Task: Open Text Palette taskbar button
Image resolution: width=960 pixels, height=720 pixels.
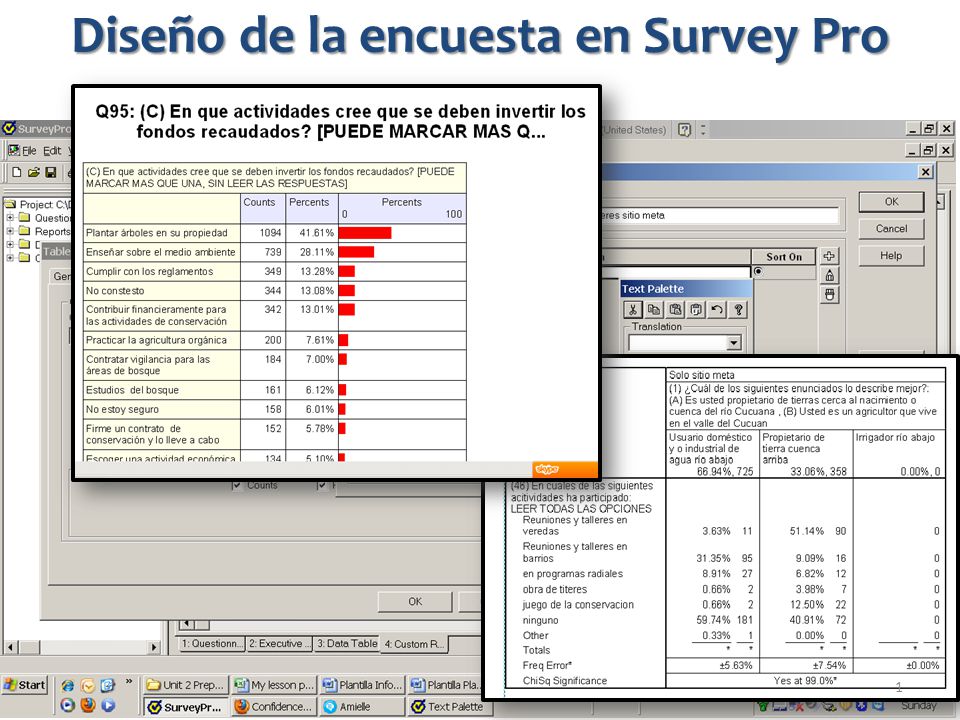Action: coord(449,707)
